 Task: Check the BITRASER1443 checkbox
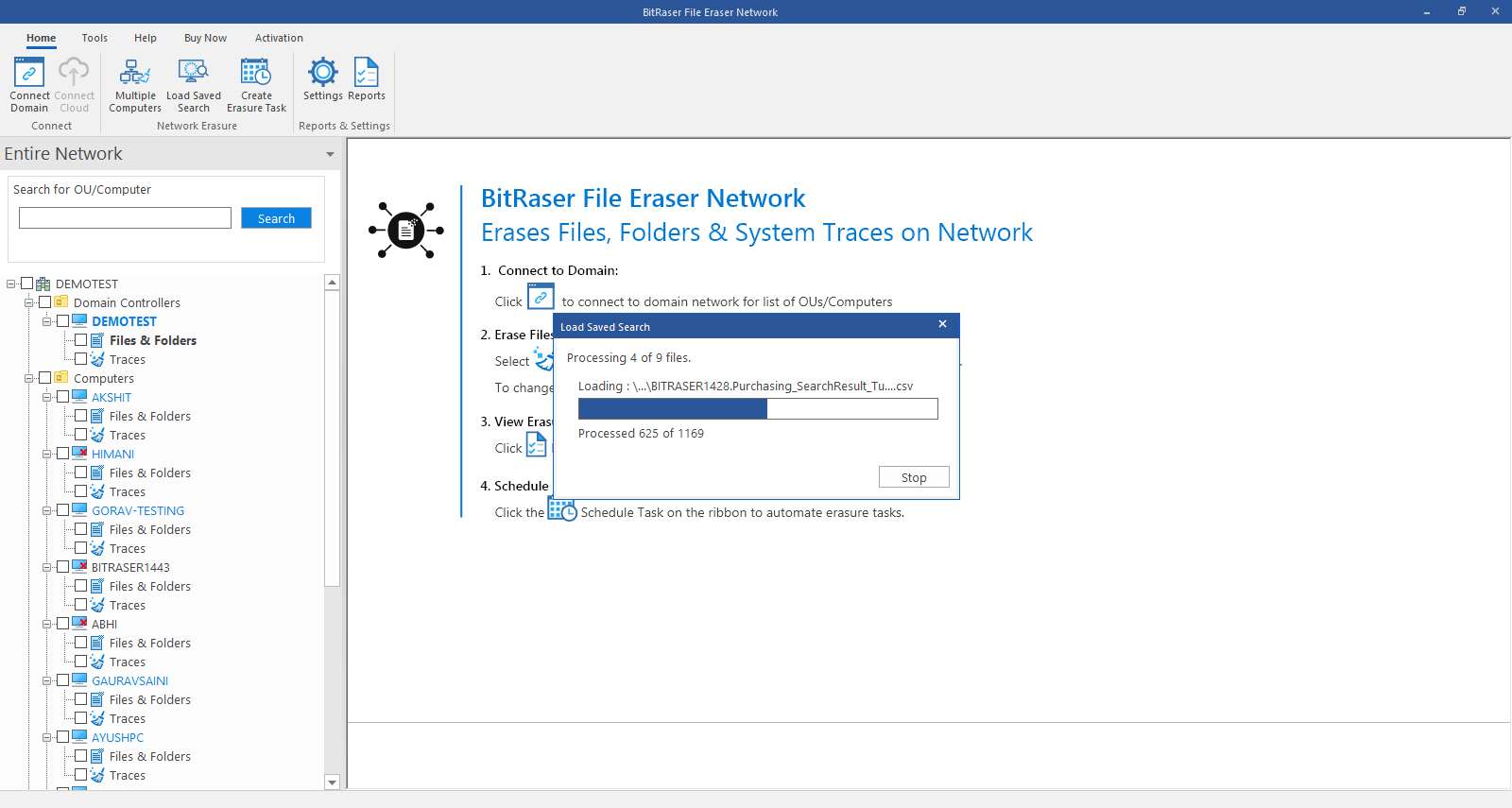click(x=62, y=567)
